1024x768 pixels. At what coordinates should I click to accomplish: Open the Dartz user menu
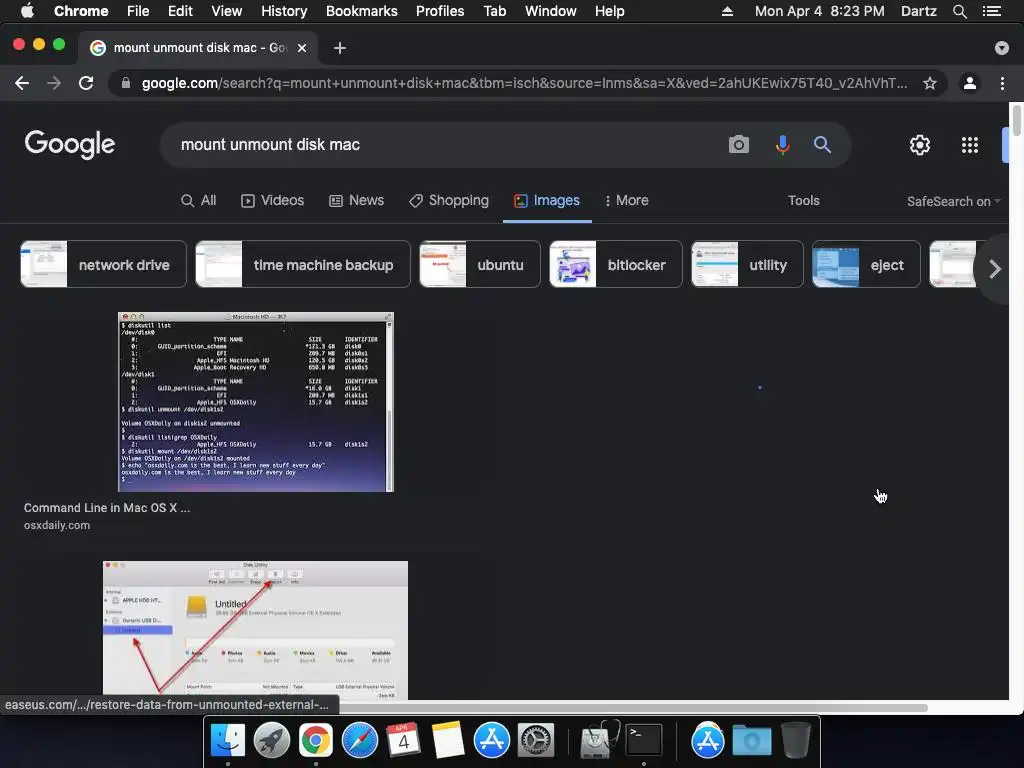(x=918, y=11)
